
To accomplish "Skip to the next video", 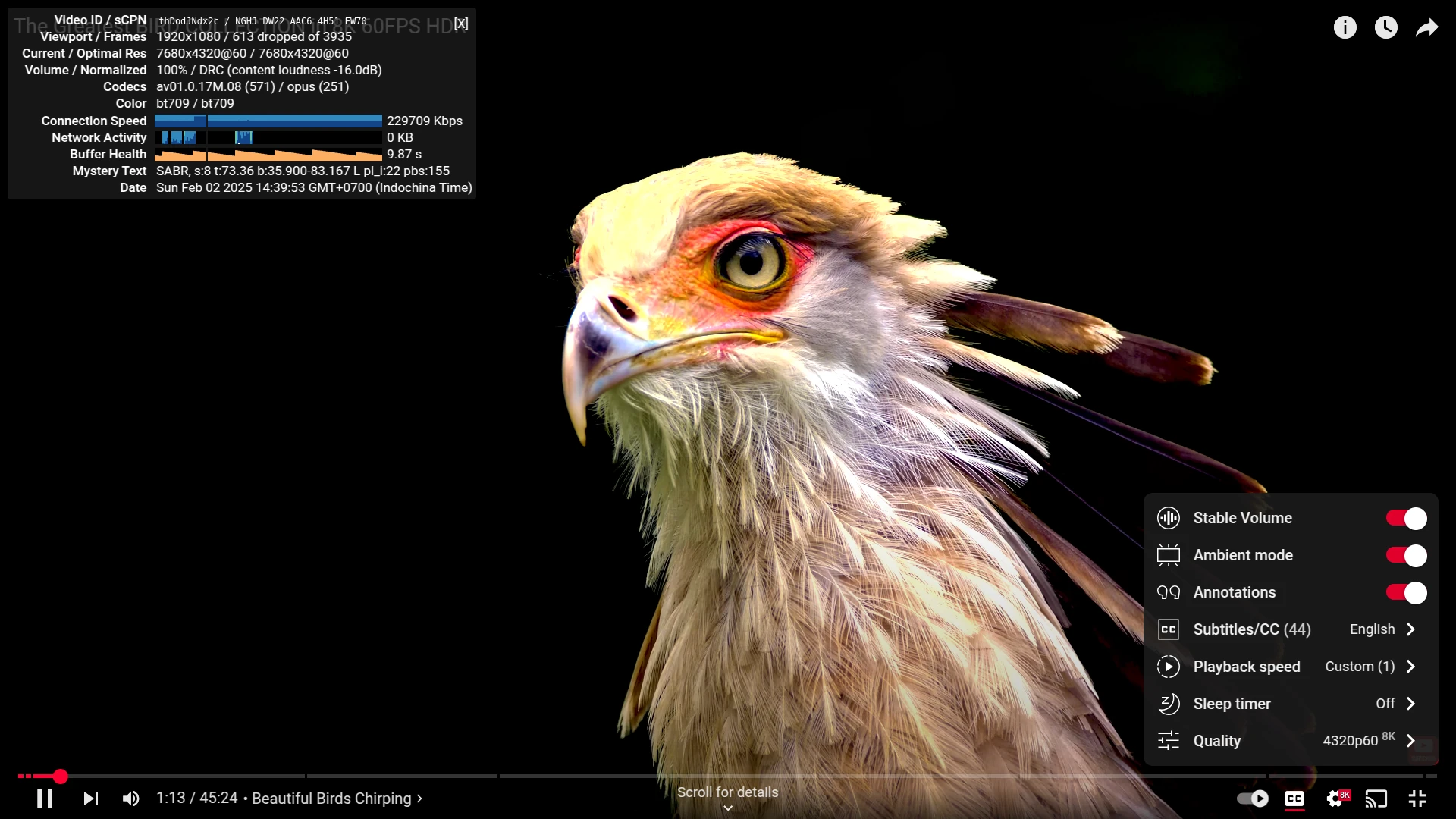I will tap(91, 799).
